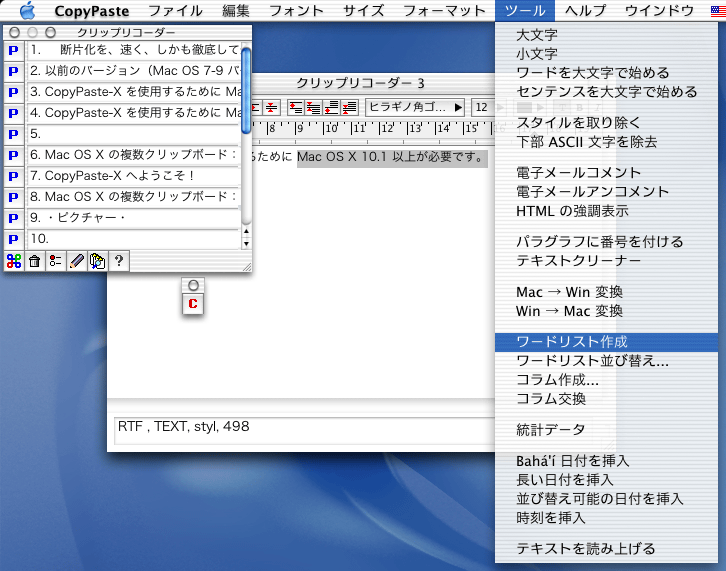Click the US flag input menu icon
Viewport: 726px width, 571px height.
[718, 11]
